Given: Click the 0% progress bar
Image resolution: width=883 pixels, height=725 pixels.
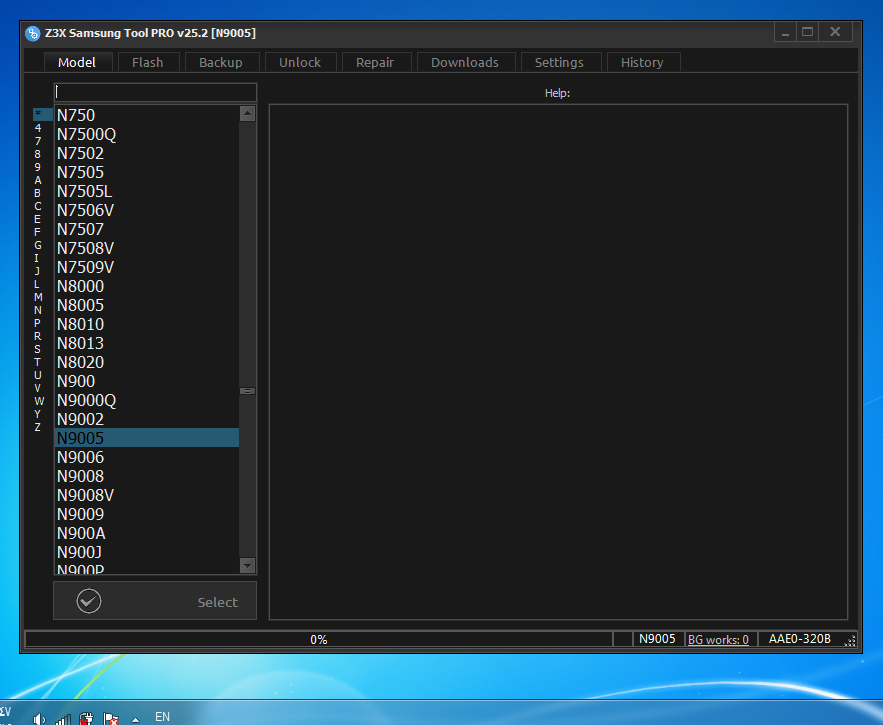Looking at the screenshot, I should tap(319, 639).
